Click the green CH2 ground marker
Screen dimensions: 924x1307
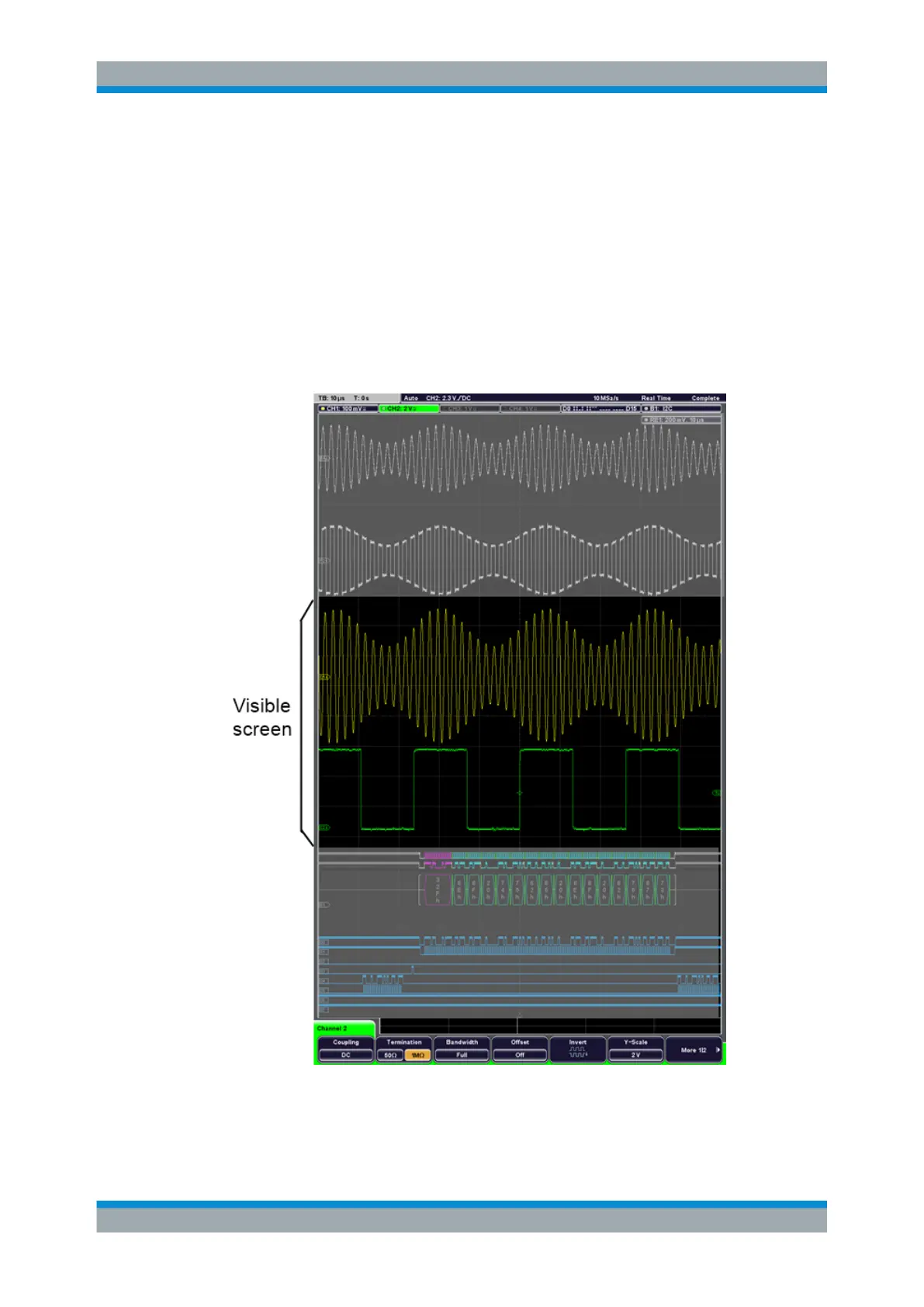tap(324, 828)
